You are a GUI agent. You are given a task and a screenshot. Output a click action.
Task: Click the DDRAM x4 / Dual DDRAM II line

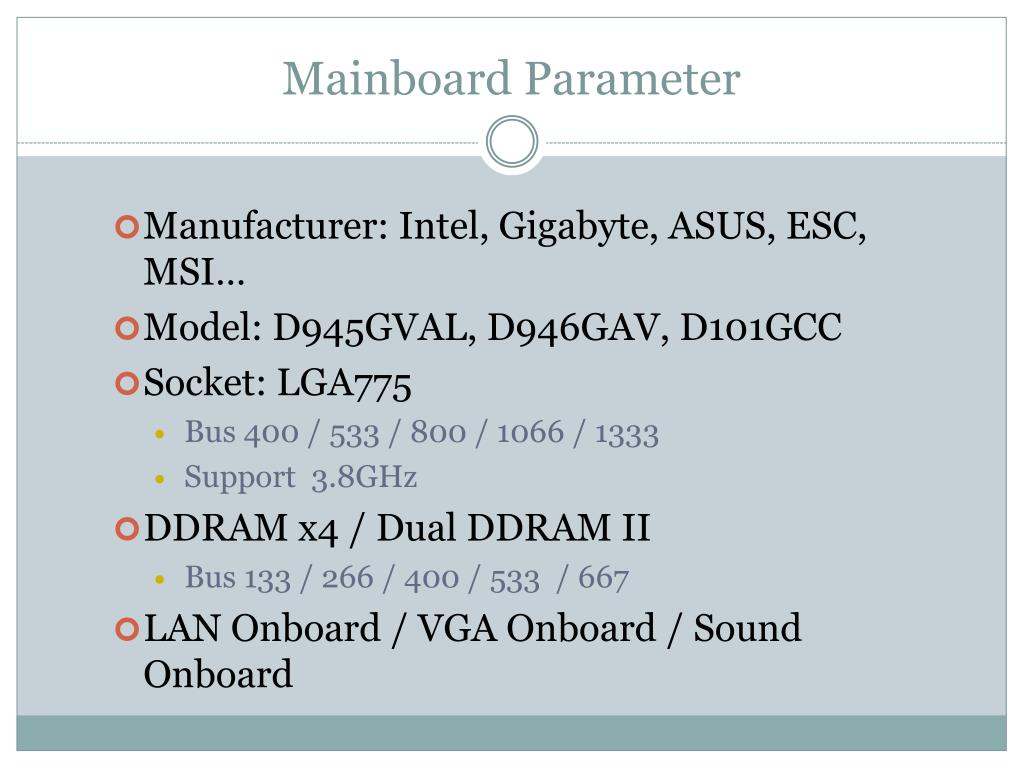coord(397,528)
